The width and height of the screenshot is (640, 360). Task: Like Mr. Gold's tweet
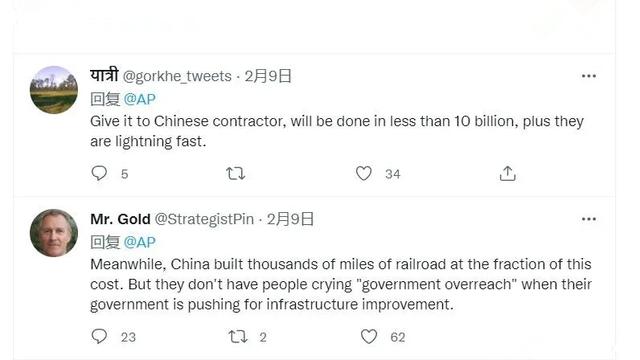pos(369,336)
